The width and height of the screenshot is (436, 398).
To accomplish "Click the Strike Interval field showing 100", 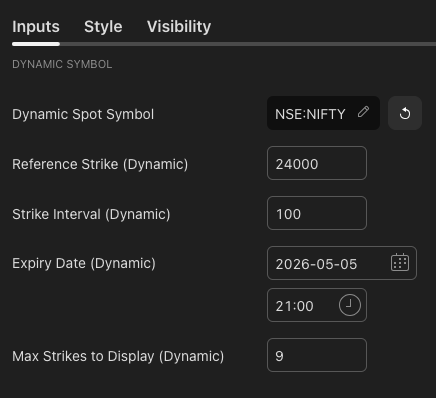I will [x=317, y=213].
